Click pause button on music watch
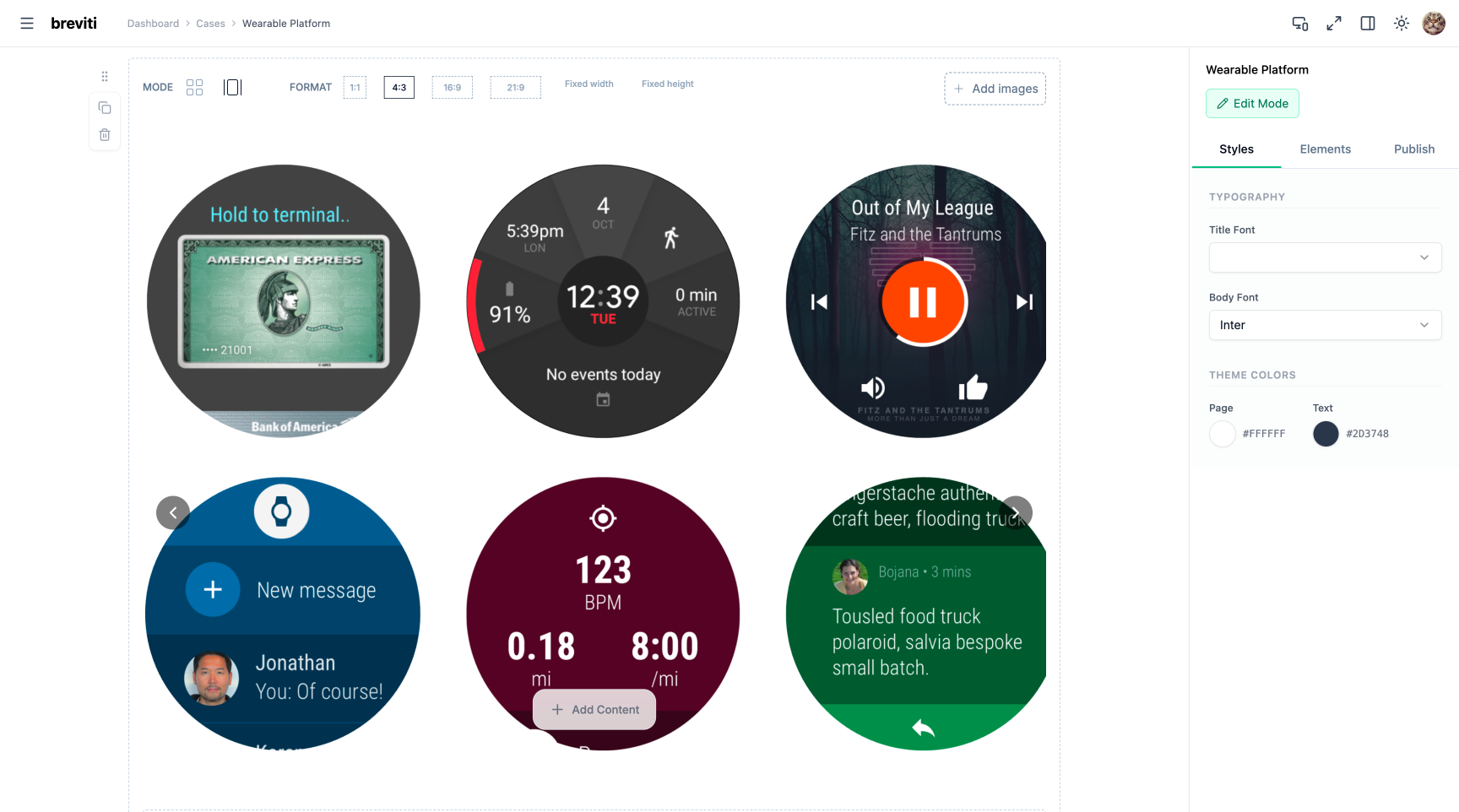This screenshot has width=1459, height=812. pos(923,301)
